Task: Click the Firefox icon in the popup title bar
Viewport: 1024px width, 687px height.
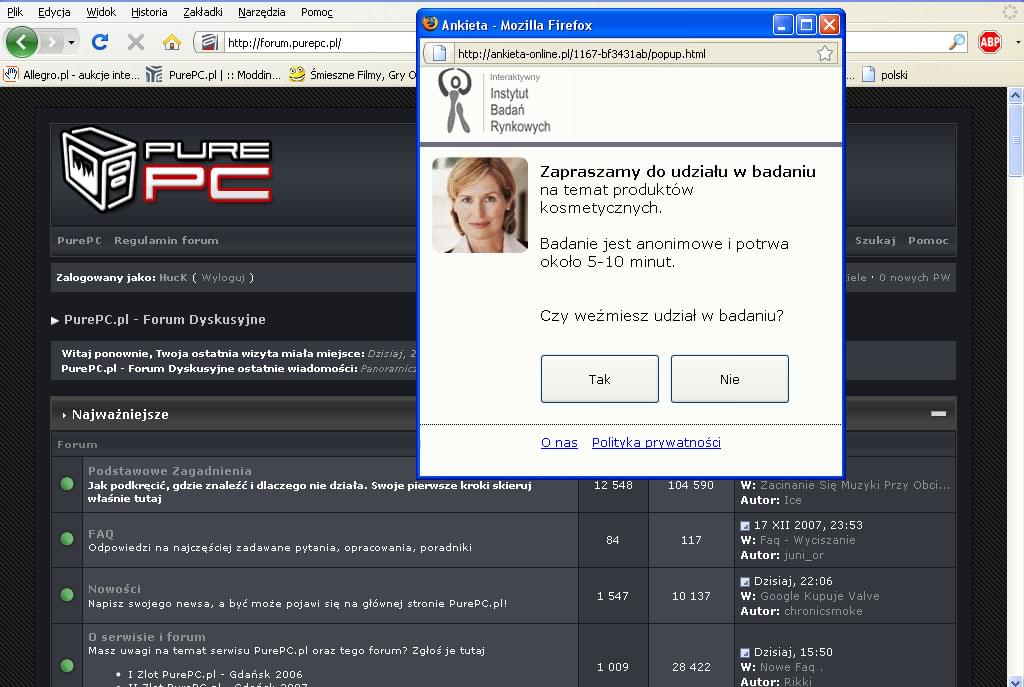Action: coord(430,24)
